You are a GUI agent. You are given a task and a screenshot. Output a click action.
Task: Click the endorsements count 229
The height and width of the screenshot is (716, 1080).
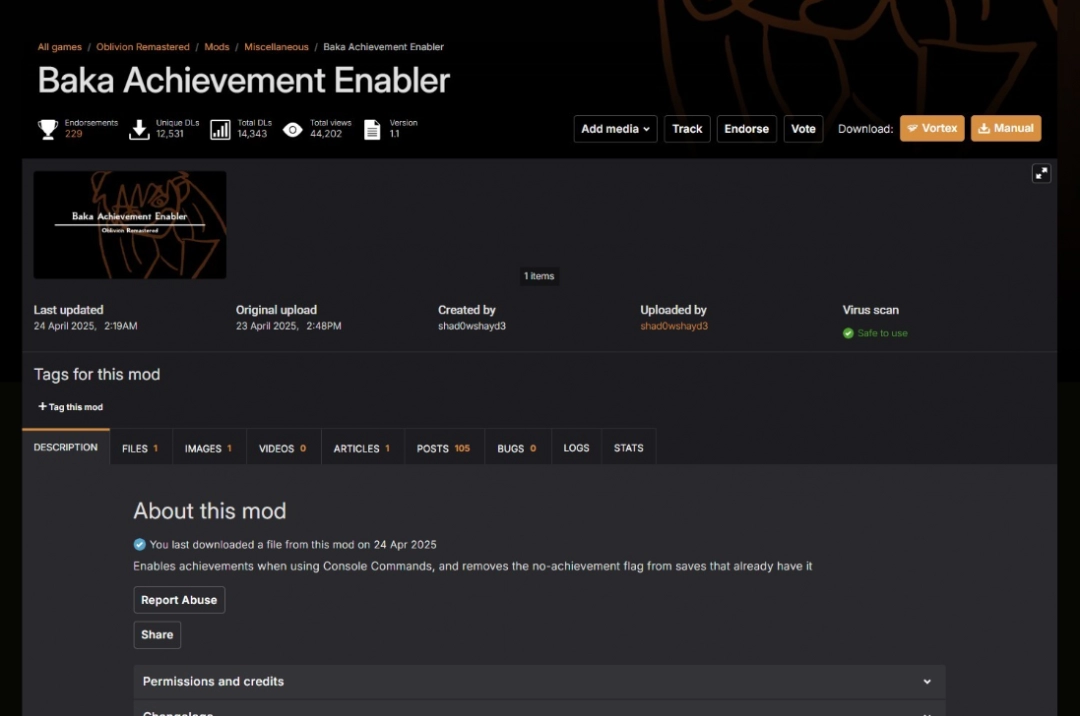[x=74, y=134]
